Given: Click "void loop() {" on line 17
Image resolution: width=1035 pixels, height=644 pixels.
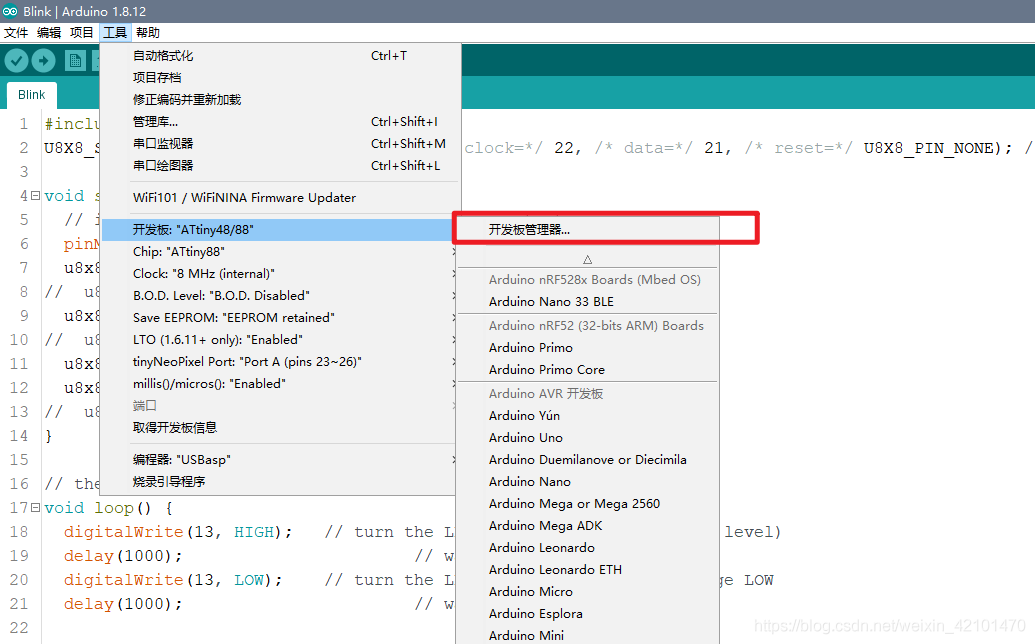Looking at the screenshot, I should [x=109, y=508].
